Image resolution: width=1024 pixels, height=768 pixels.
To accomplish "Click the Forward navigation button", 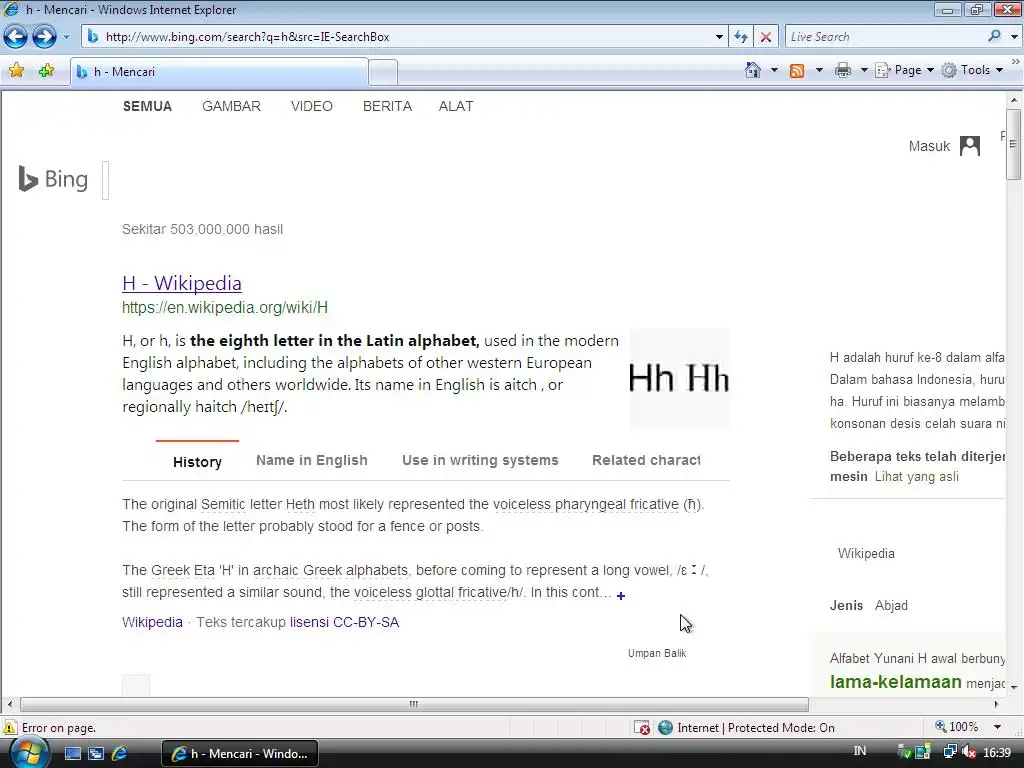I will coord(44,37).
